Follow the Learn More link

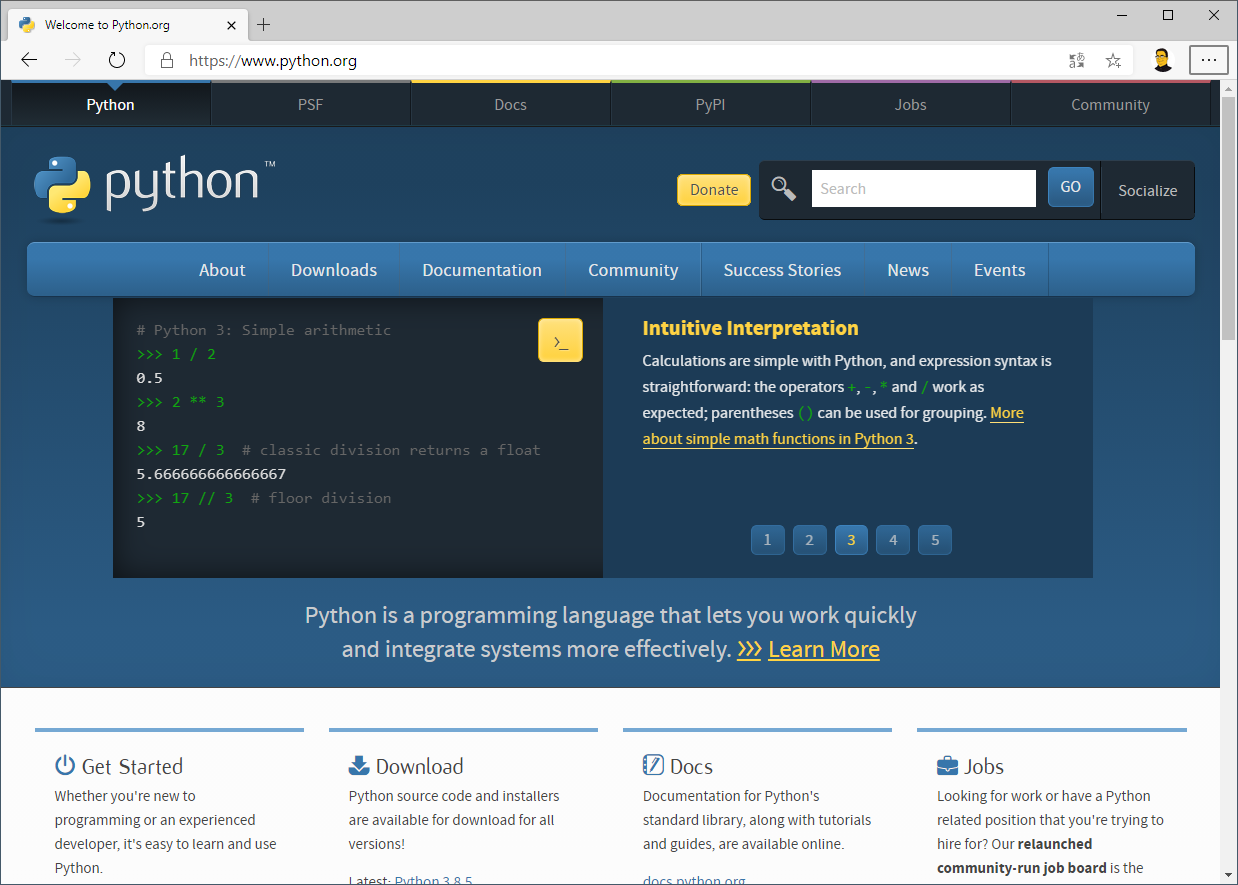823,650
